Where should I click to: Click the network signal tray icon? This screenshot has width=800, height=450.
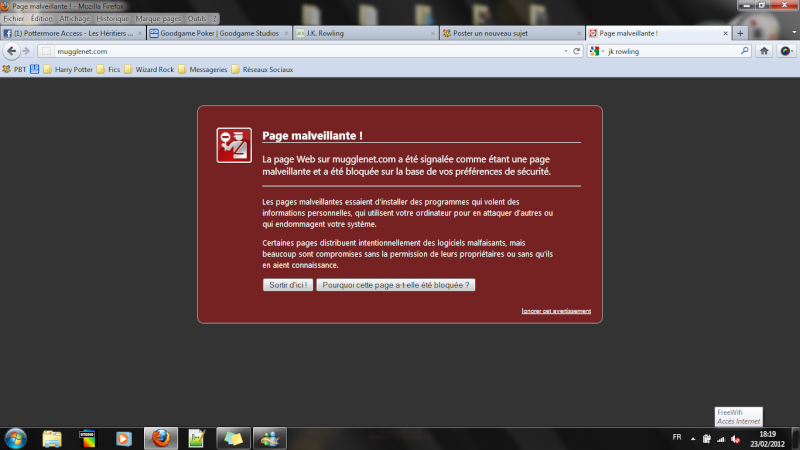pyautogui.click(x=721, y=439)
